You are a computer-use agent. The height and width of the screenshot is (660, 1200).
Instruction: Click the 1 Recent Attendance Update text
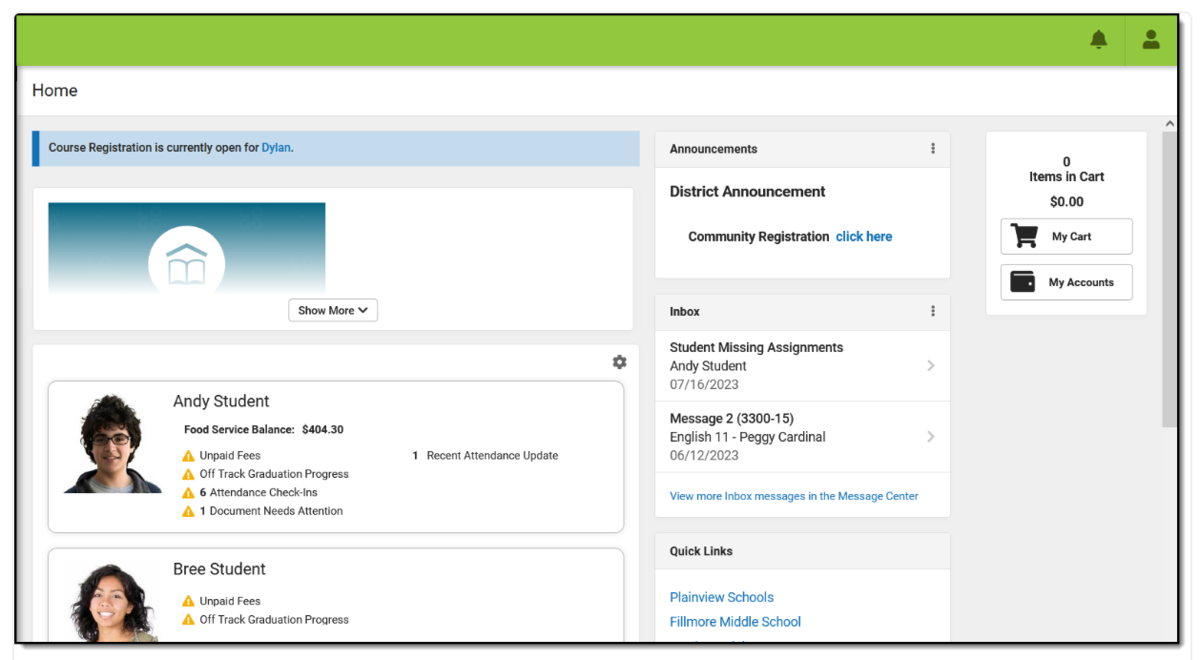(x=485, y=456)
